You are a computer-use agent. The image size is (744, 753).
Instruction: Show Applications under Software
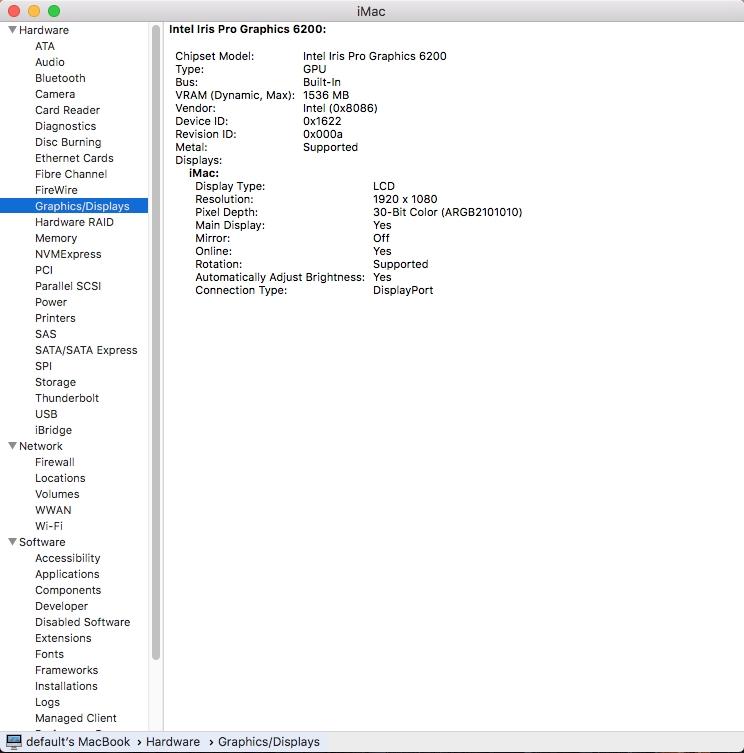coord(67,574)
